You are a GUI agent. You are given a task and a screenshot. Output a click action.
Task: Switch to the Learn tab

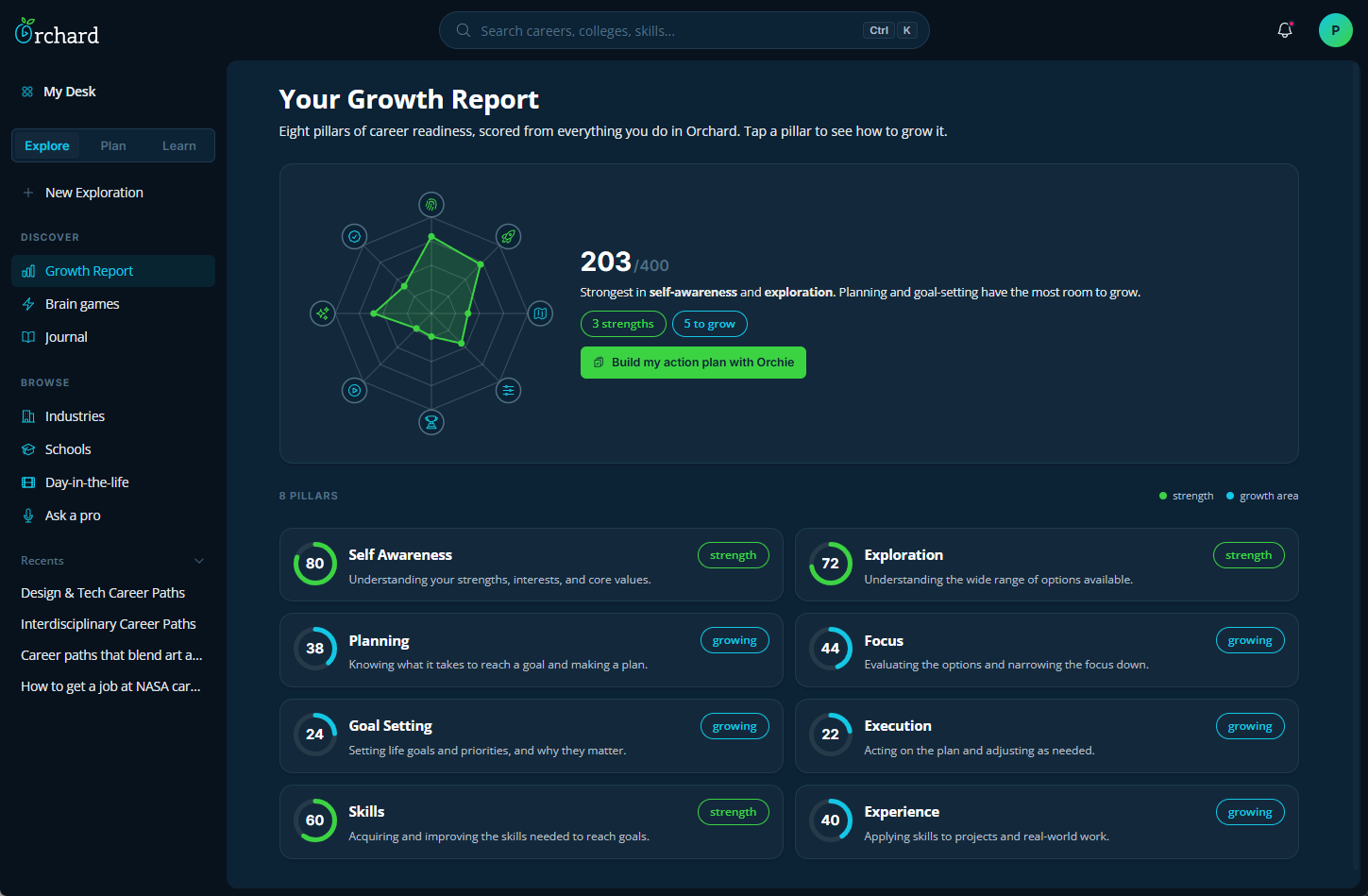pyautogui.click(x=179, y=145)
